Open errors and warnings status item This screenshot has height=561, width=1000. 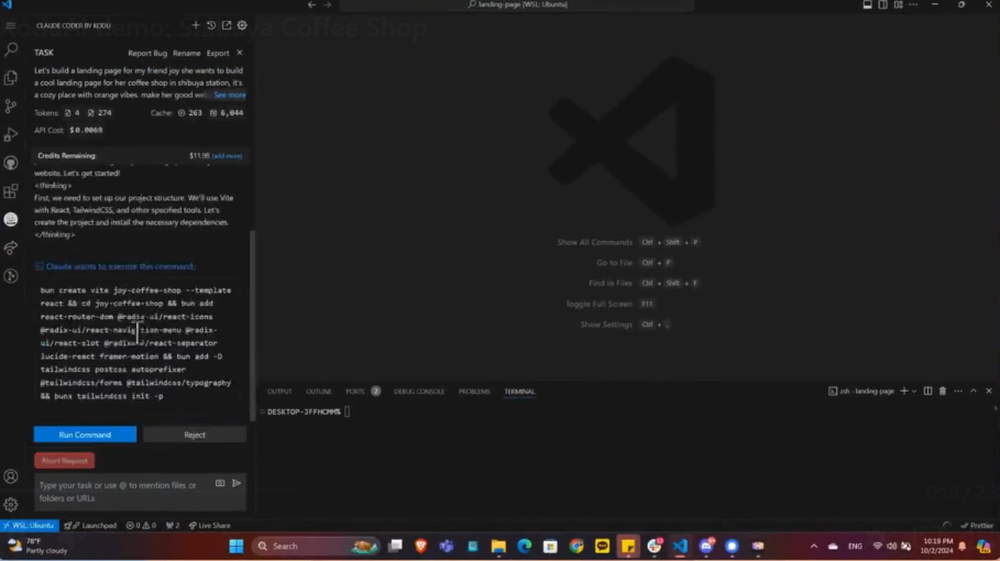coord(141,525)
